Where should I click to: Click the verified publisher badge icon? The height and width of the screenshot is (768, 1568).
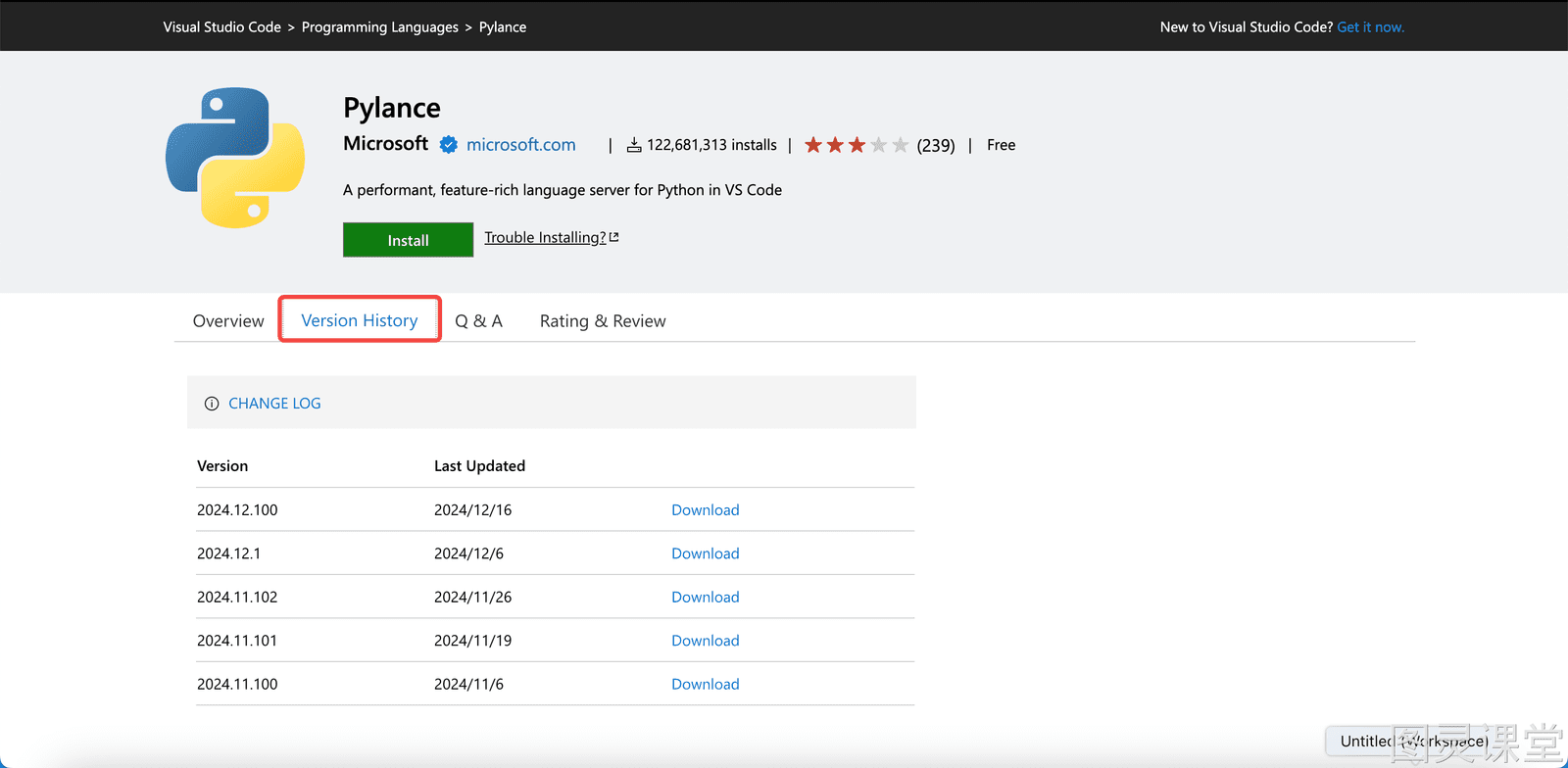click(x=449, y=145)
